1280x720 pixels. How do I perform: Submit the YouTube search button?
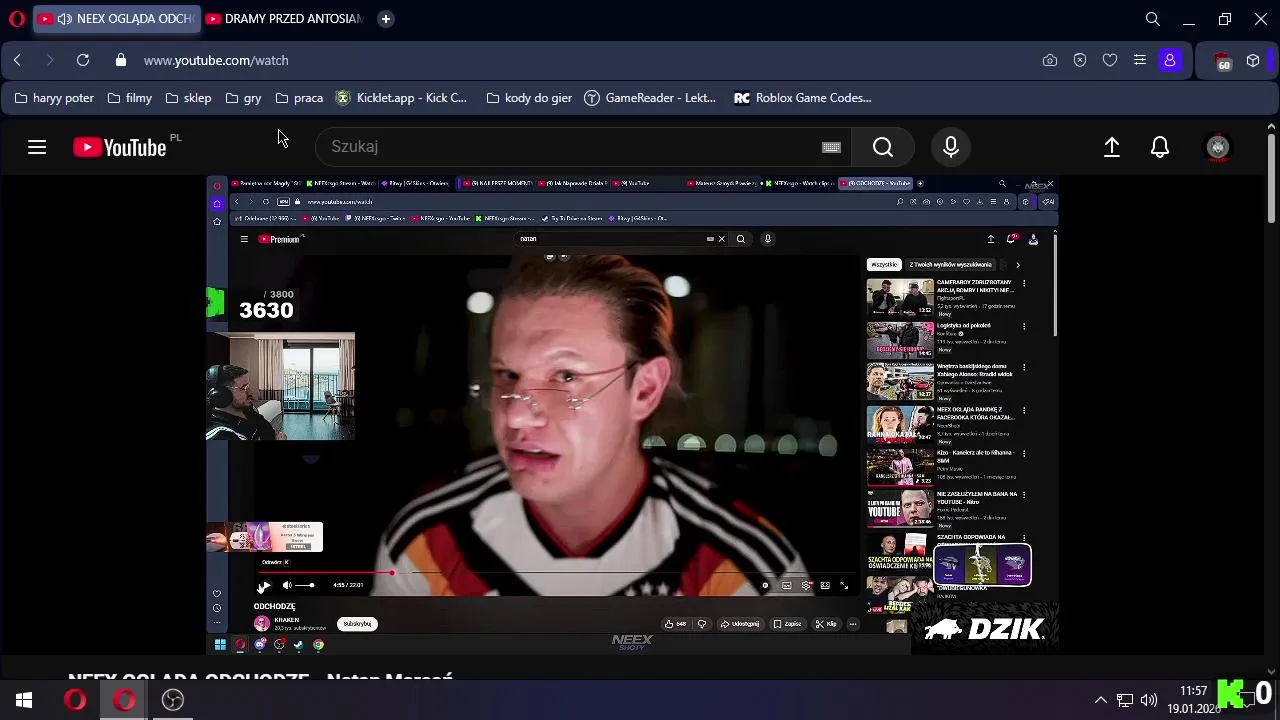(883, 147)
